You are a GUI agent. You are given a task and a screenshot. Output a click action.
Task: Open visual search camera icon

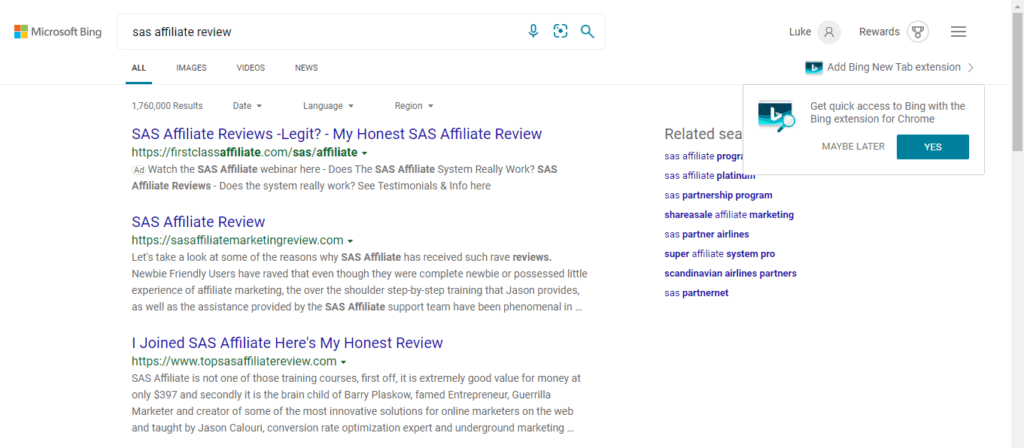pos(560,31)
